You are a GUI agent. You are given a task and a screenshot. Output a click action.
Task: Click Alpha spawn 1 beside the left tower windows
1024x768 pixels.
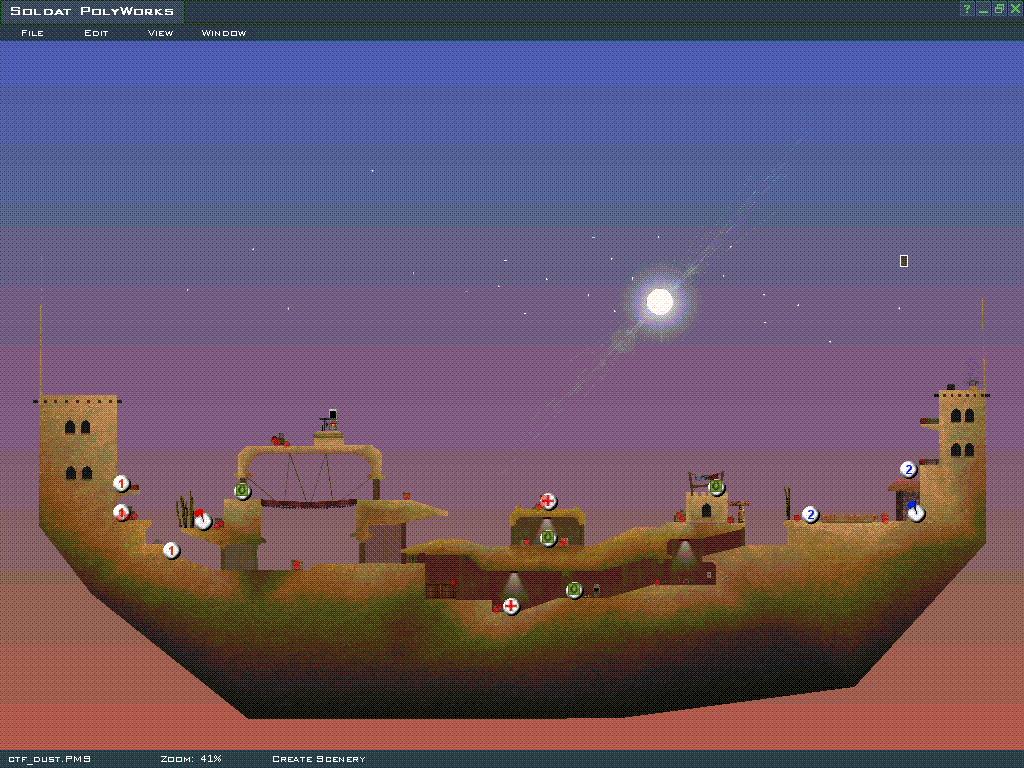121,484
